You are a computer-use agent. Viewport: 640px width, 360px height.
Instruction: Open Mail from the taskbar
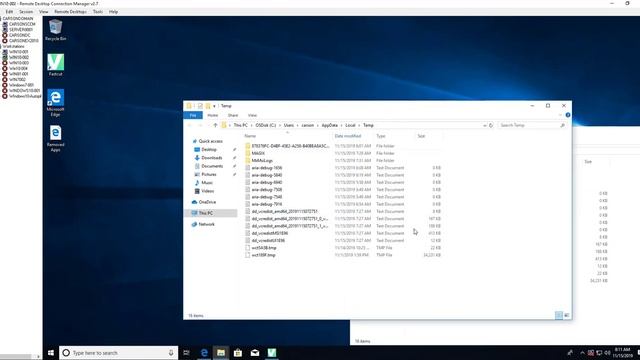[255, 353]
